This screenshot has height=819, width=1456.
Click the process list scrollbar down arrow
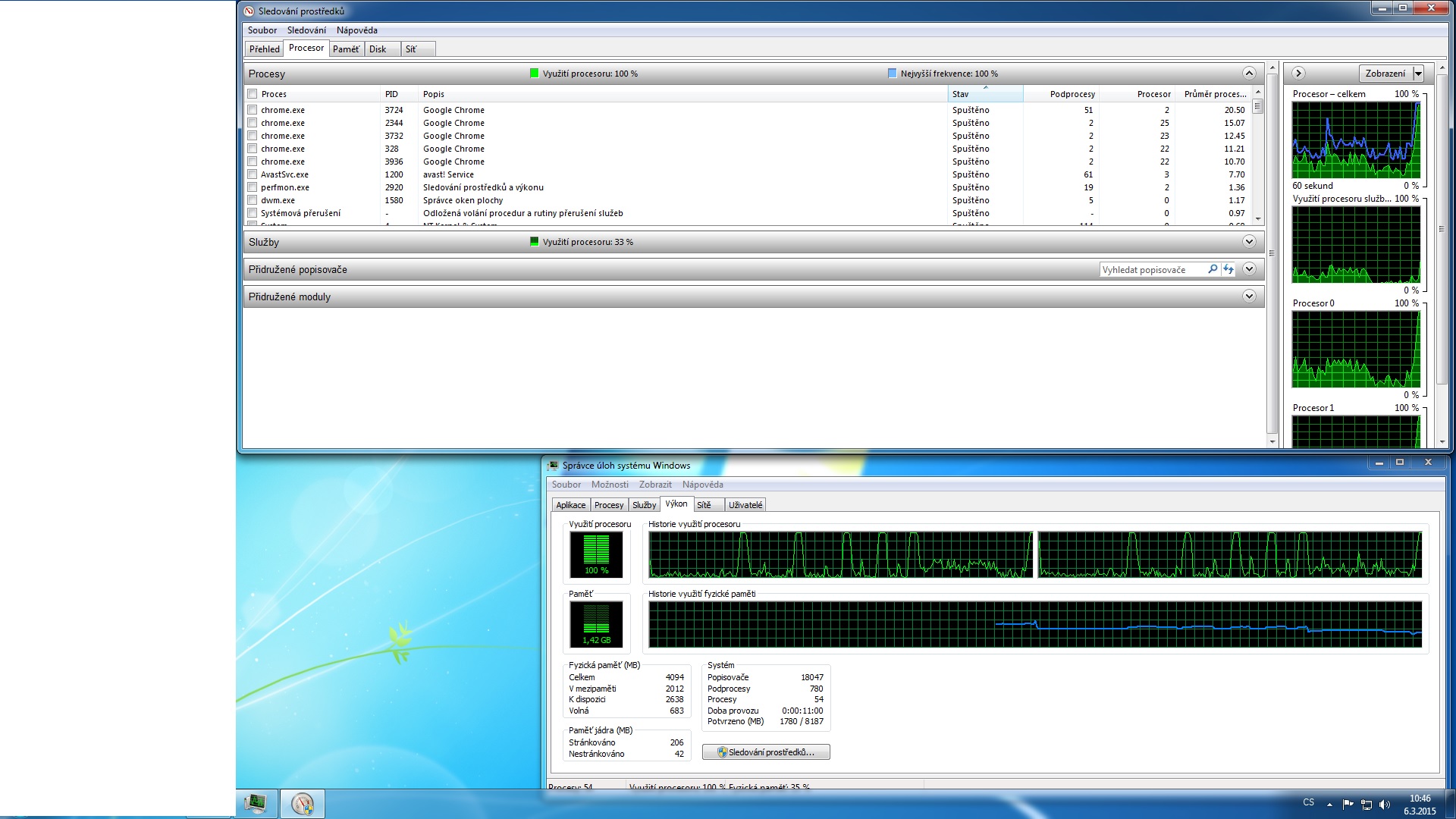point(1258,219)
